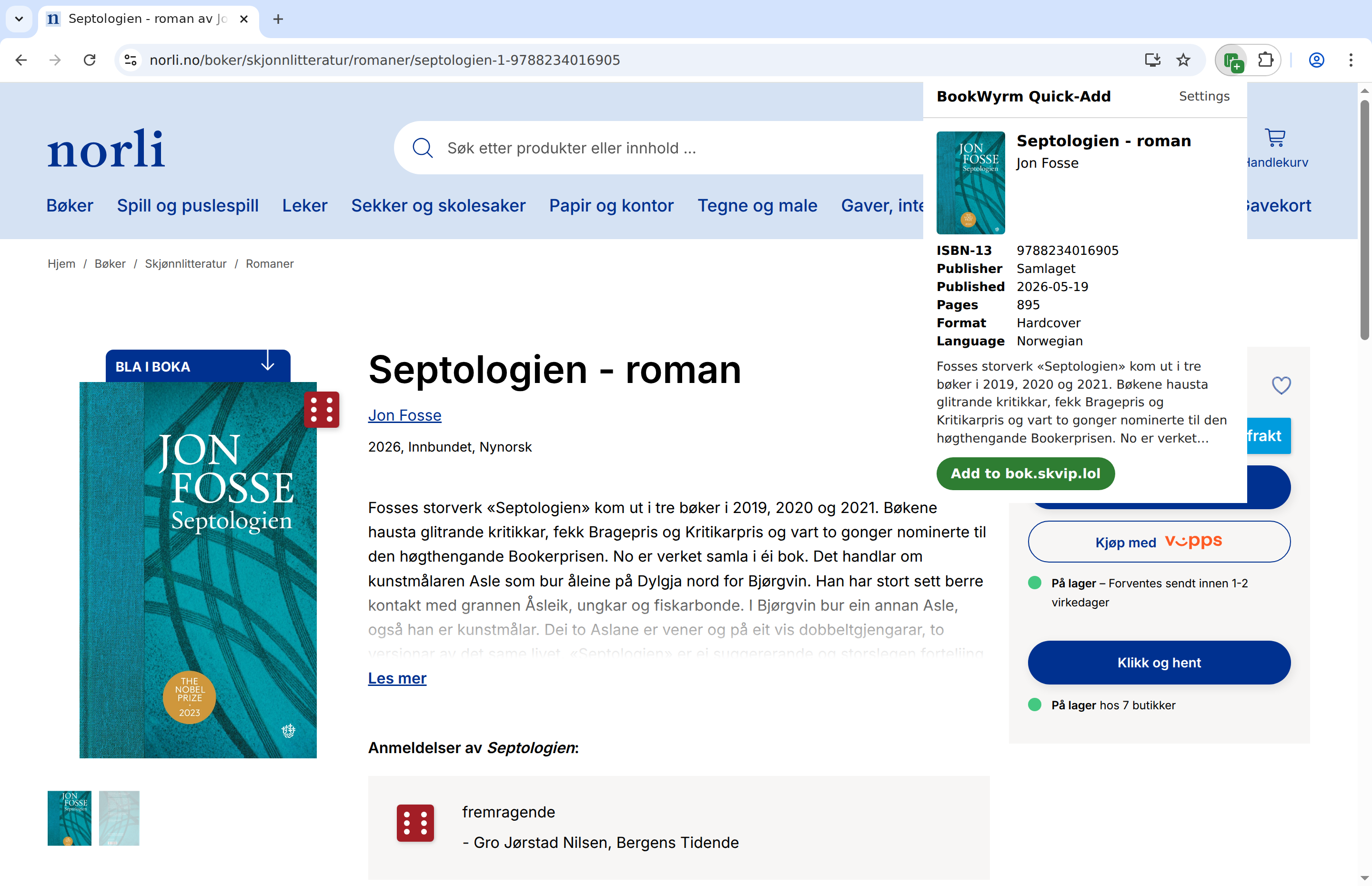Click the publisher value Samlaget

point(1046,268)
